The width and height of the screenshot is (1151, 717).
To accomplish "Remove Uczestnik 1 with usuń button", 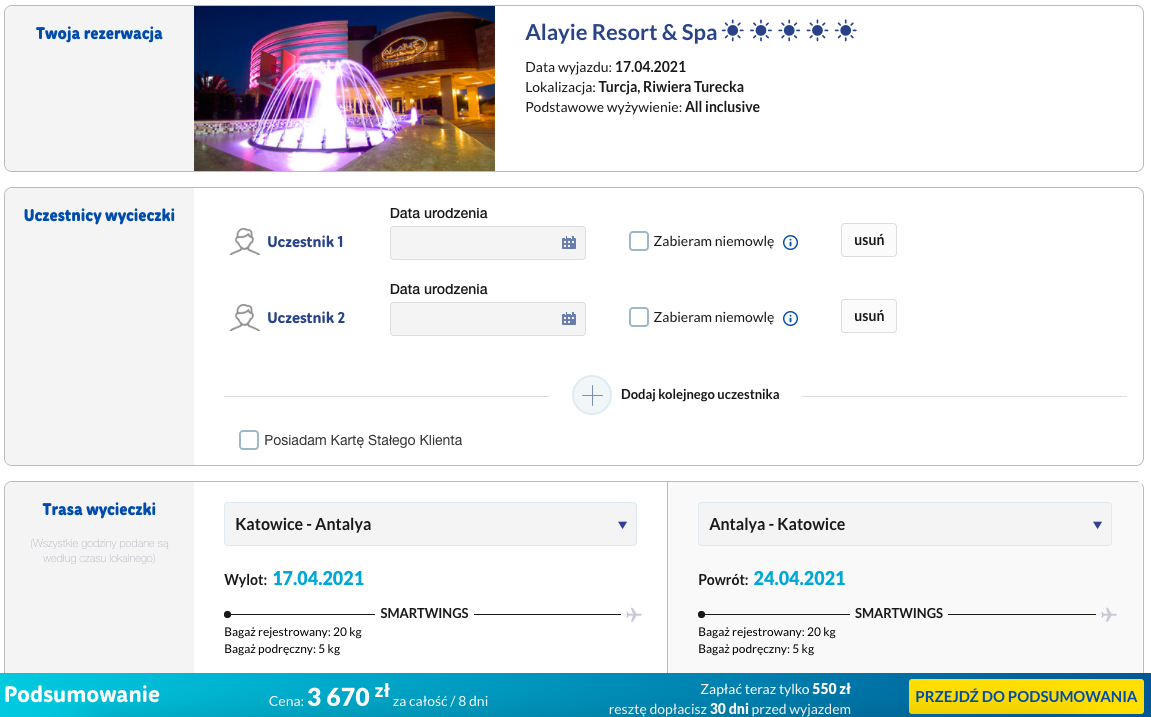I will [868, 240].
